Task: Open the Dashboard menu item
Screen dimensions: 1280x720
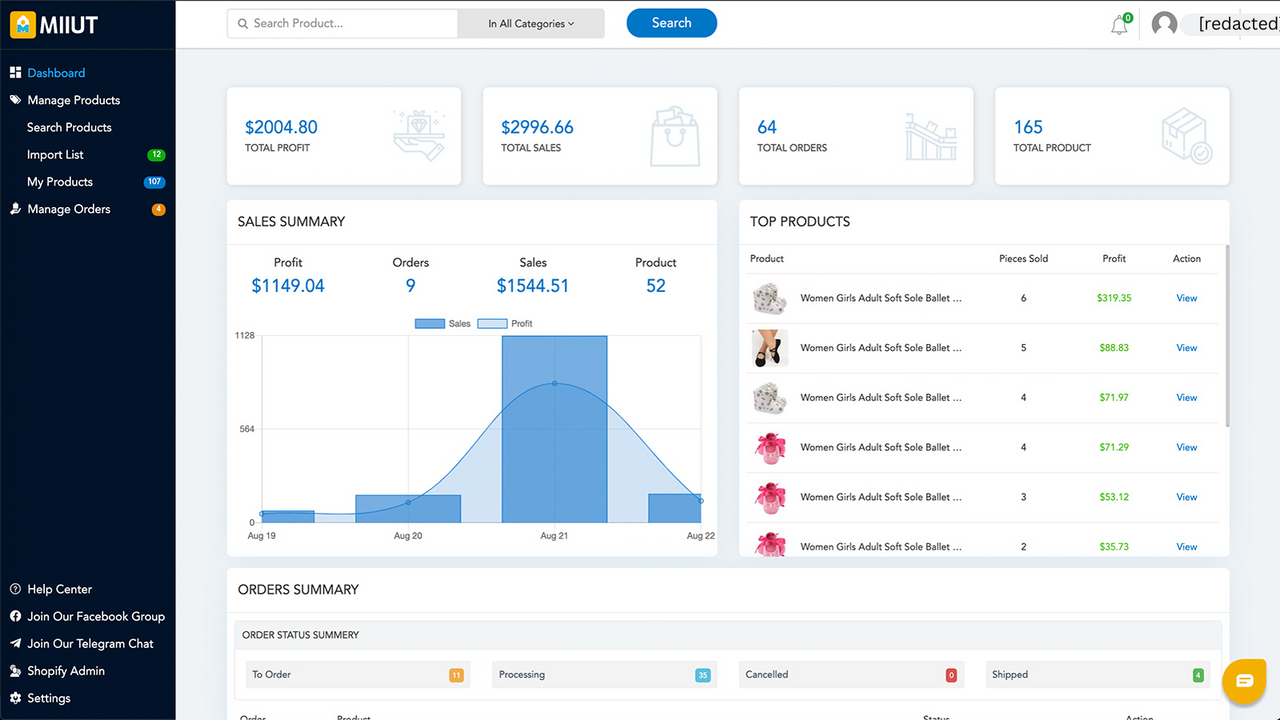Action: click(x=56, y=73)
